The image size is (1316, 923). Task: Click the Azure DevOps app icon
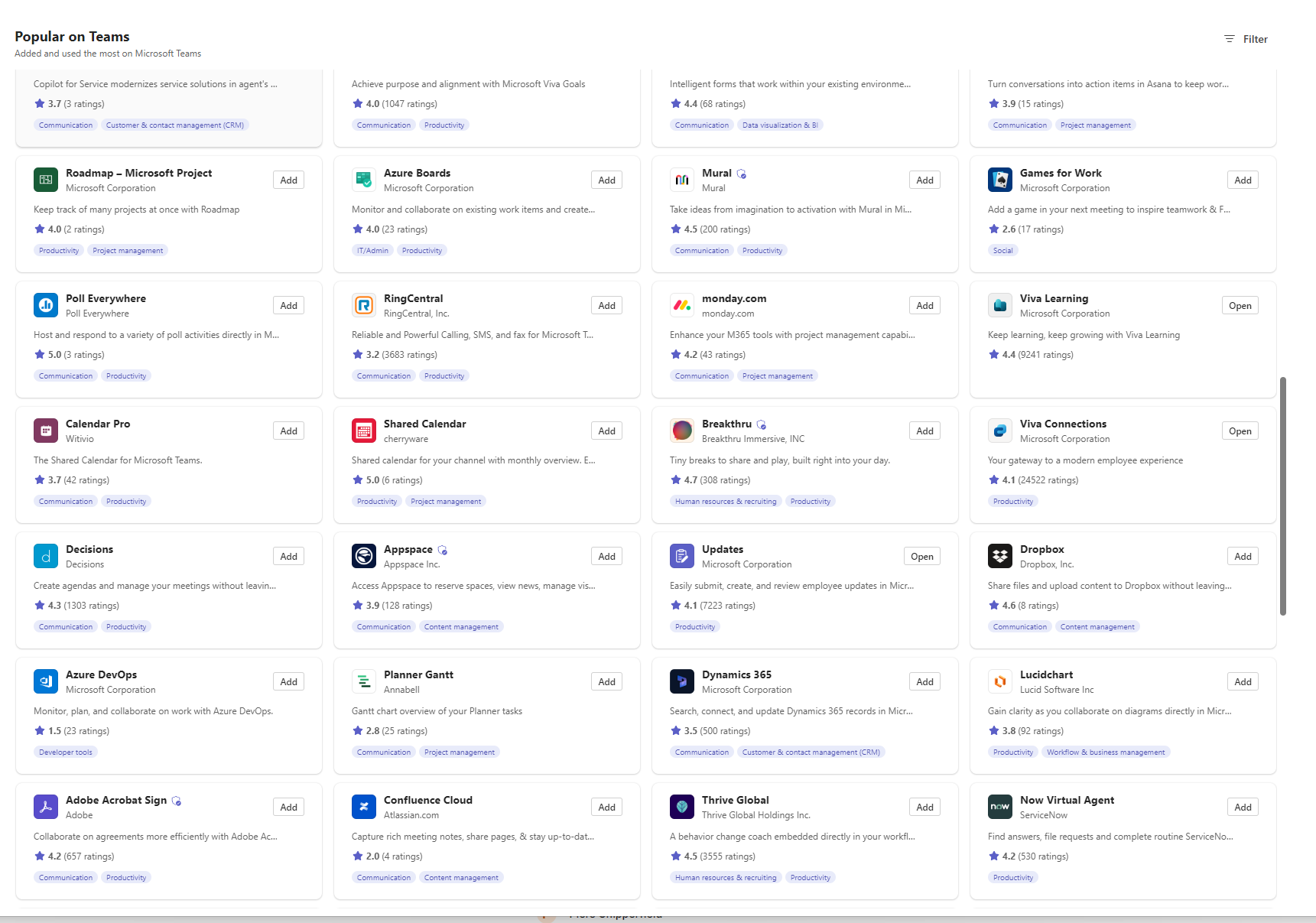point(46,681)
